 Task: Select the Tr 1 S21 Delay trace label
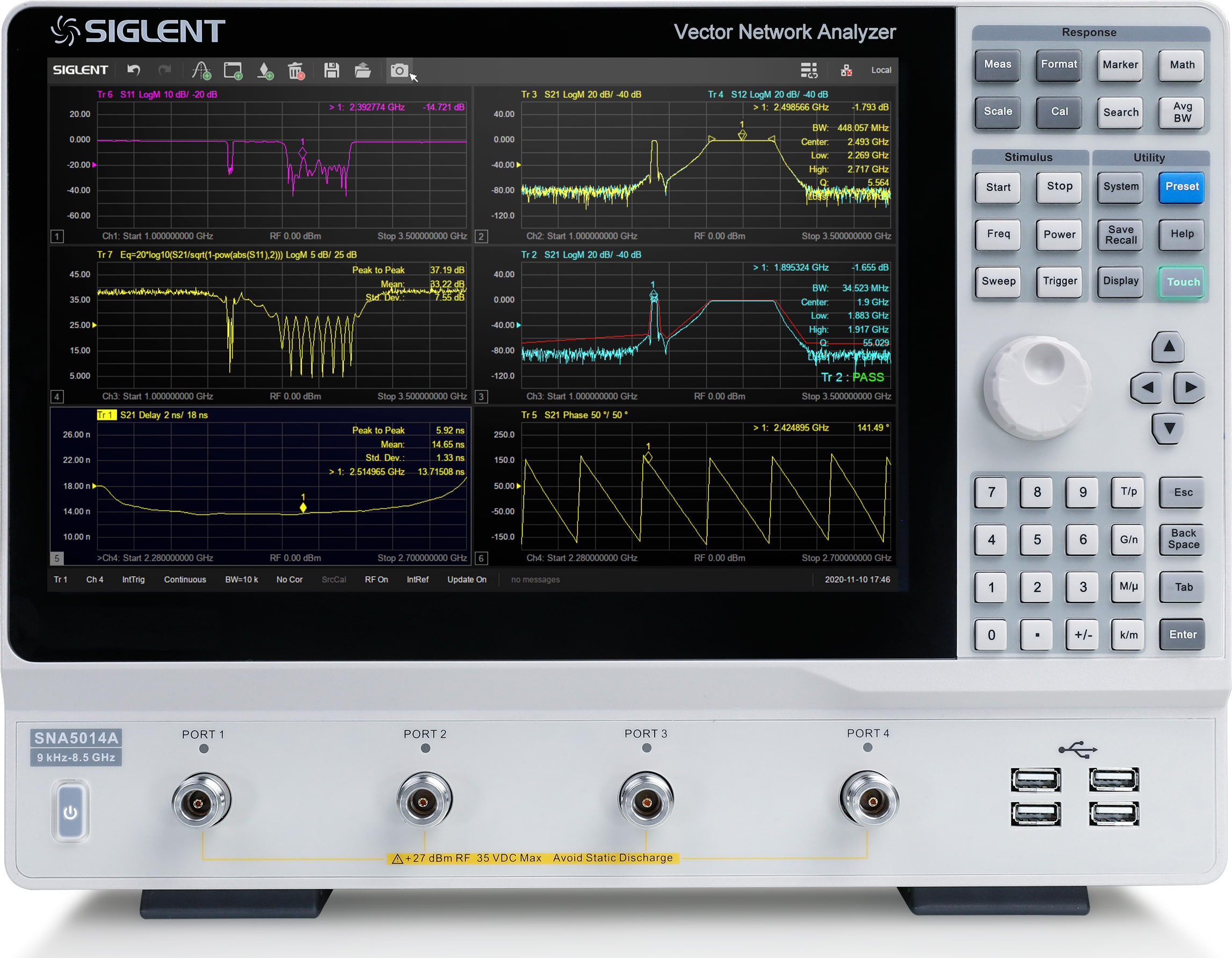click(153, 415)
